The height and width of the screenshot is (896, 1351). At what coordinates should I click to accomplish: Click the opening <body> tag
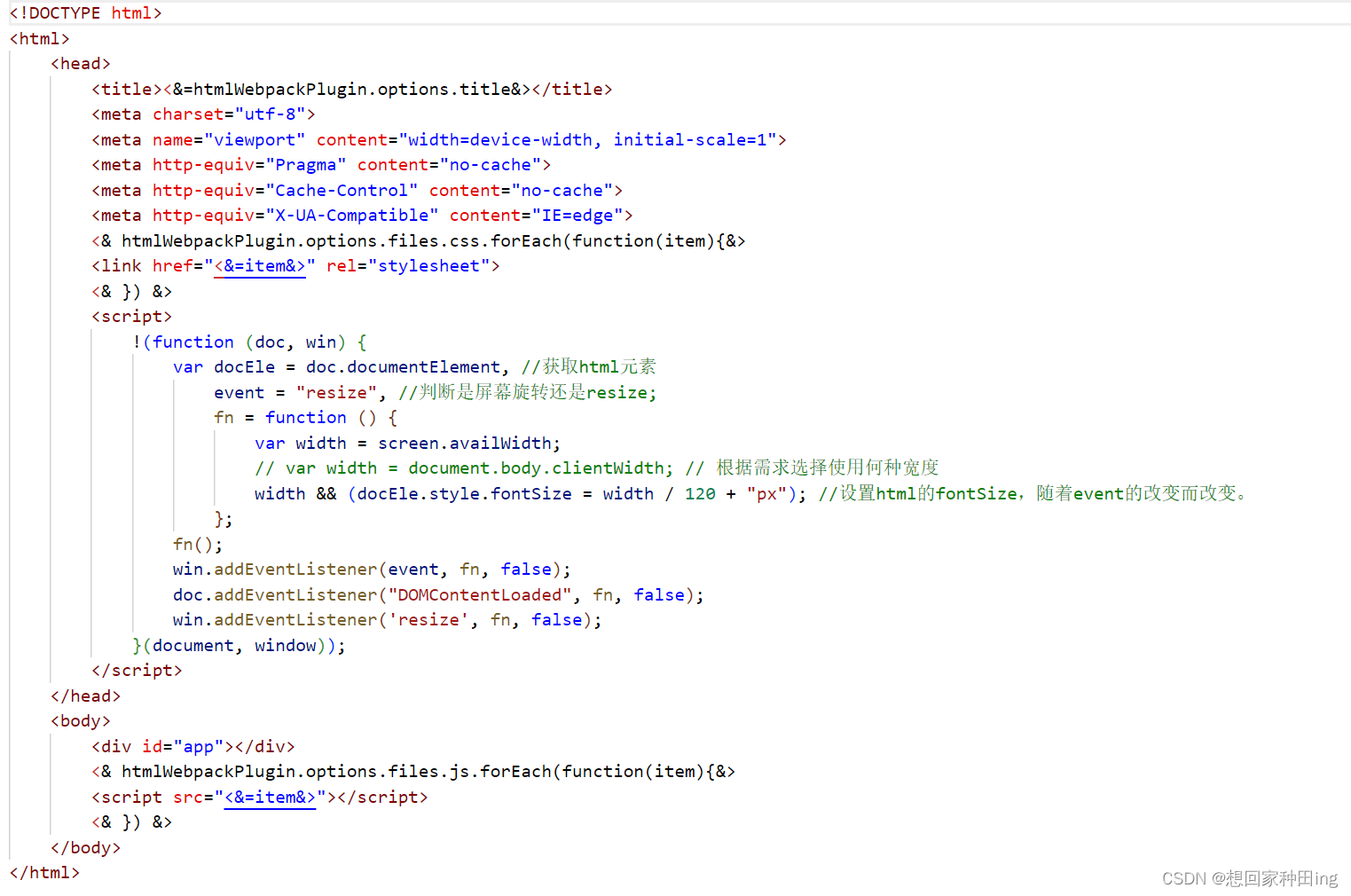[81, 721]
